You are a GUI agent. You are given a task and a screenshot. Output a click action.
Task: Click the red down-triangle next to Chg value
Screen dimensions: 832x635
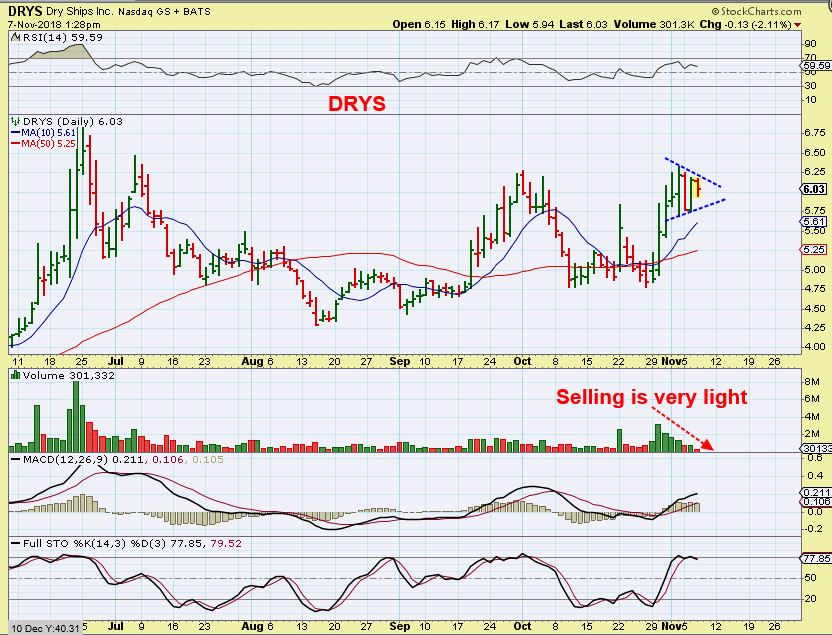pos(797,25)
